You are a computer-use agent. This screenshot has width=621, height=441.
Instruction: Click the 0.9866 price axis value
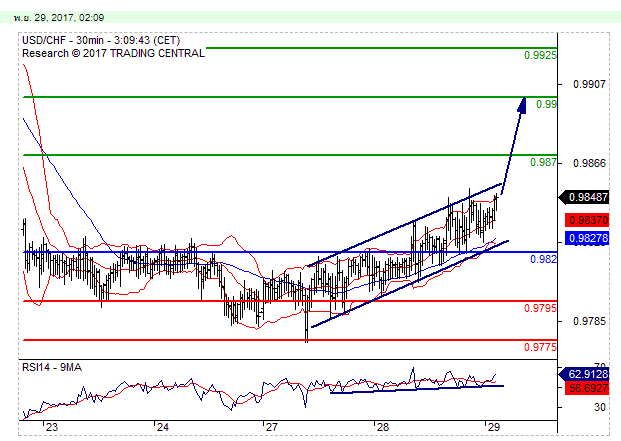click(x=589, y=163)
